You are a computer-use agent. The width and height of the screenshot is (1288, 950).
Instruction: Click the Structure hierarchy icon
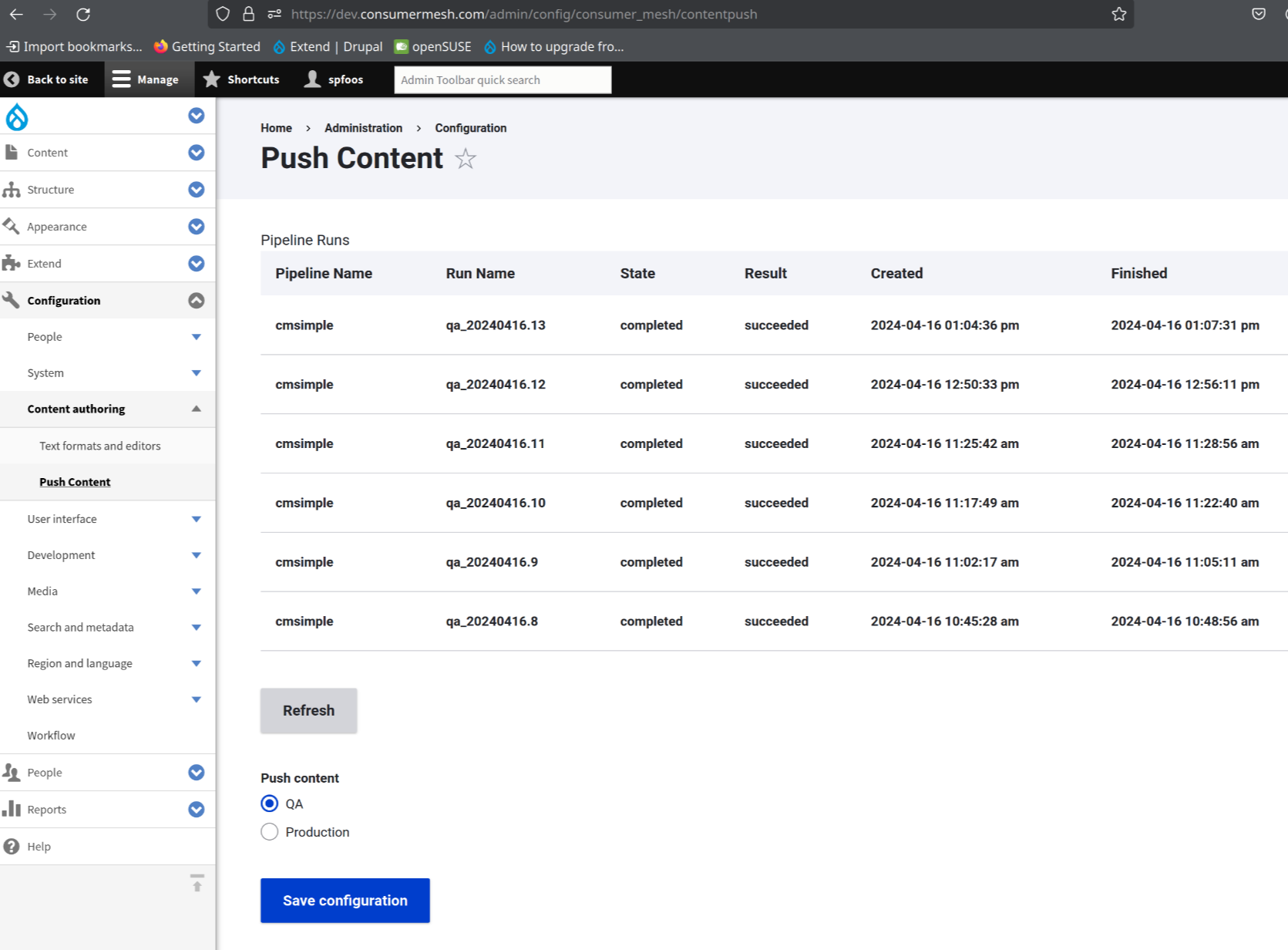click(x=12, y=189)
